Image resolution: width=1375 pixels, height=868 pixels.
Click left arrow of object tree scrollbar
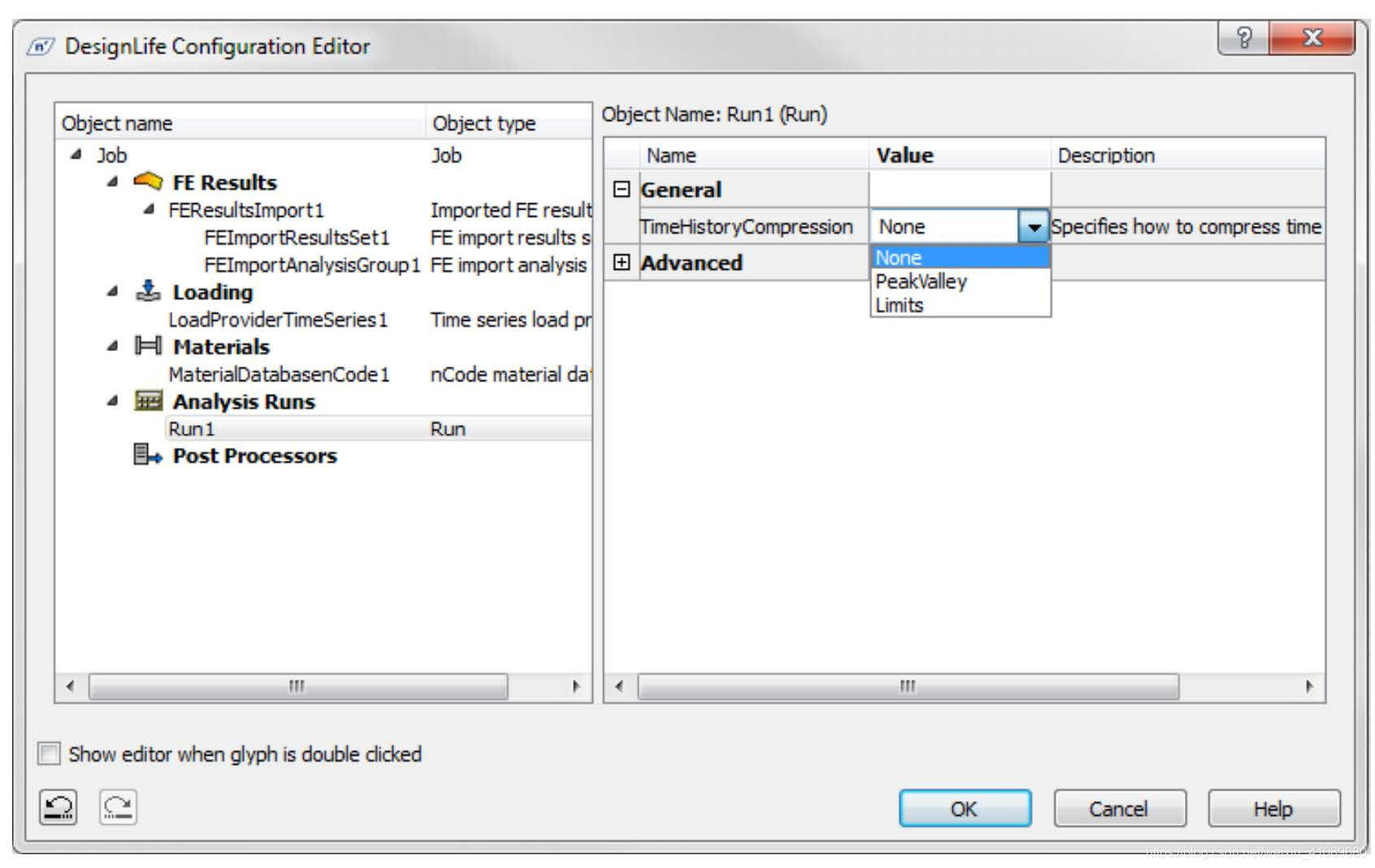tap(71, 687)
